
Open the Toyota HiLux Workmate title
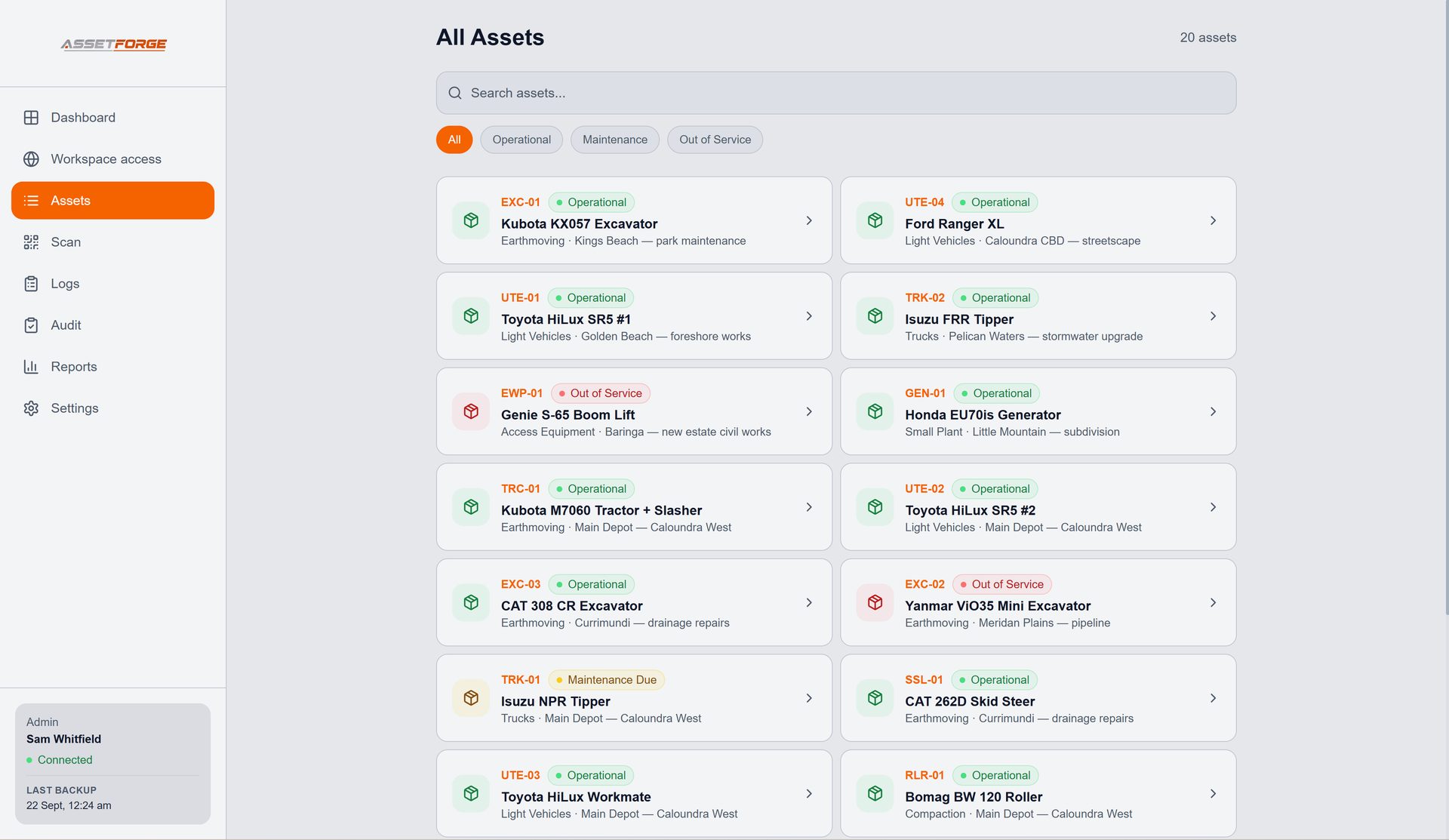pos(576,797)
